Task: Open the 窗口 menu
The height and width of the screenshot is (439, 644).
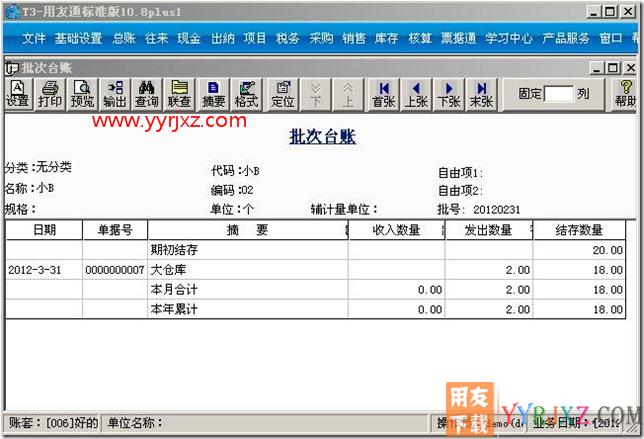Action: (611, 38)
